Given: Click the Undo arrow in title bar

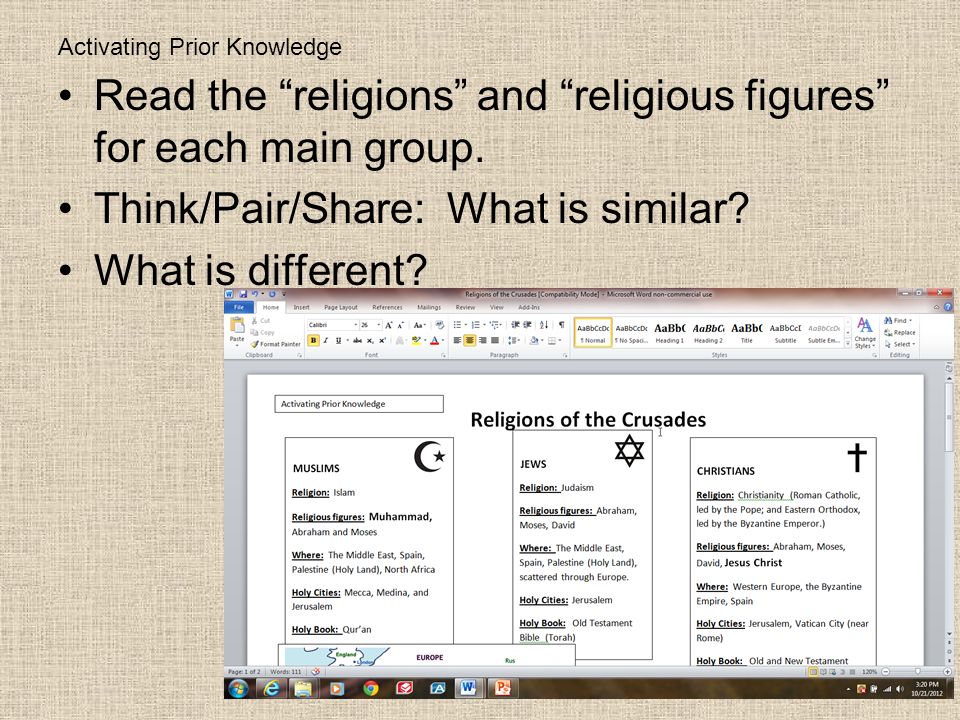Looking at the screenshot, I should (254, 294).
